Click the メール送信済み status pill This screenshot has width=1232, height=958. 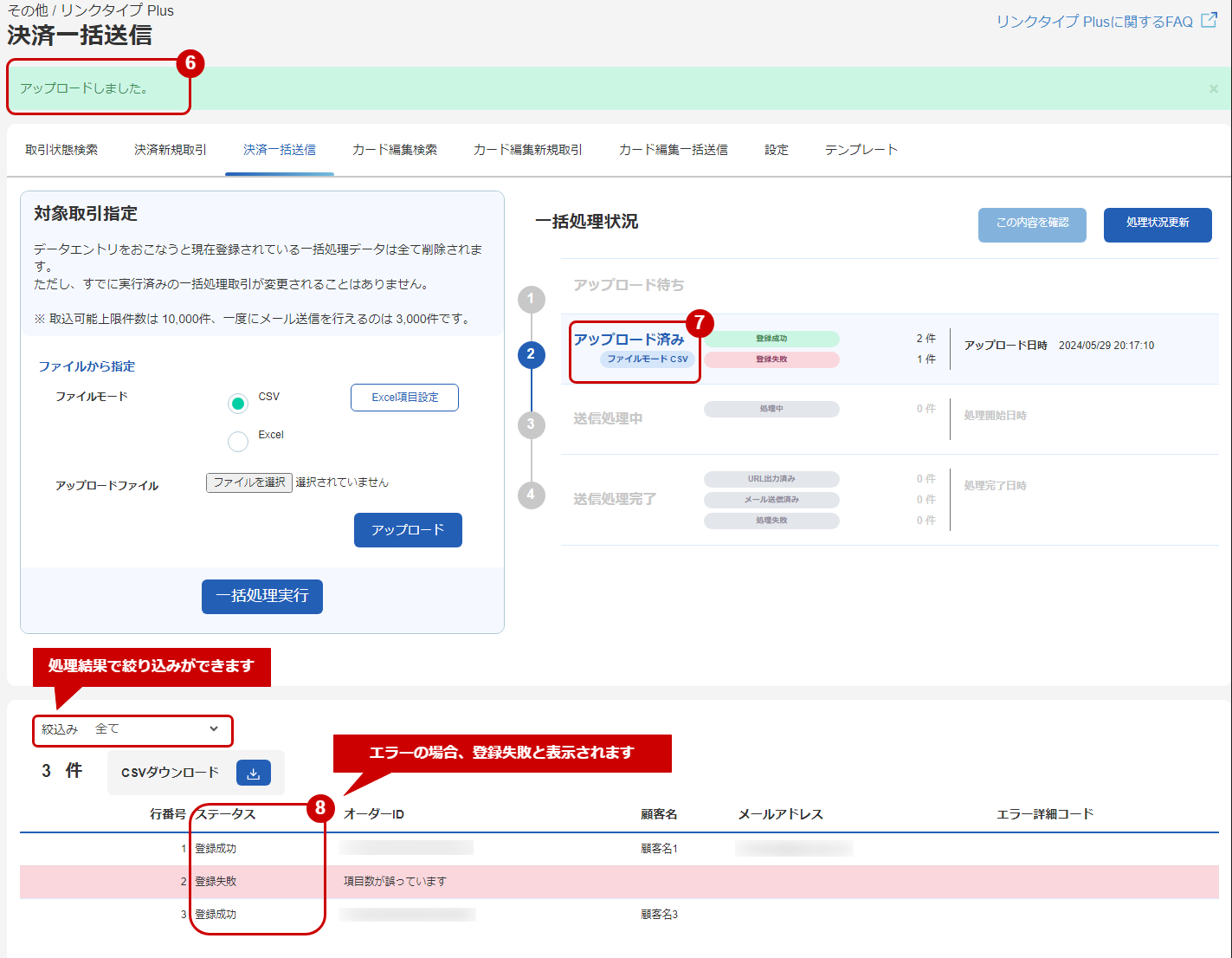771,500
